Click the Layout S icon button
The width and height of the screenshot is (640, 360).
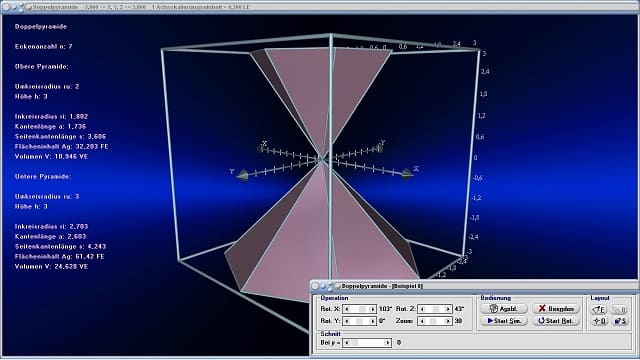[620, 321]
